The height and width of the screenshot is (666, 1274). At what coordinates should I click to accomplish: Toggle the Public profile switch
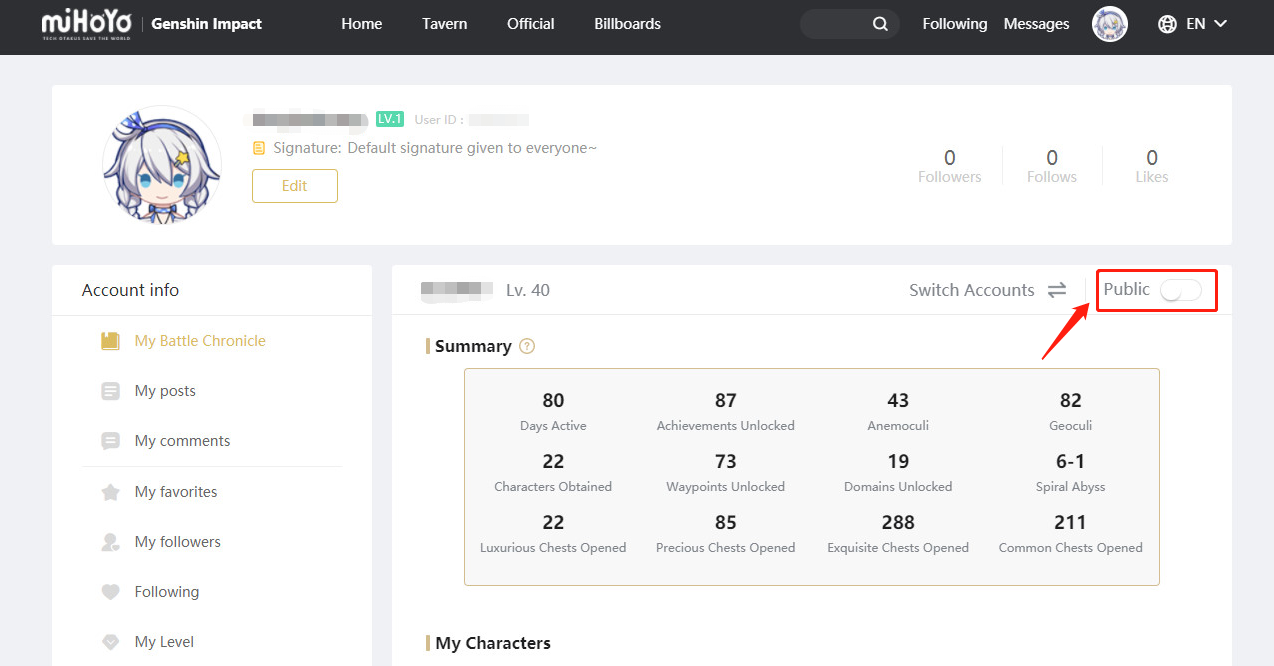[x=1180, y=290]
